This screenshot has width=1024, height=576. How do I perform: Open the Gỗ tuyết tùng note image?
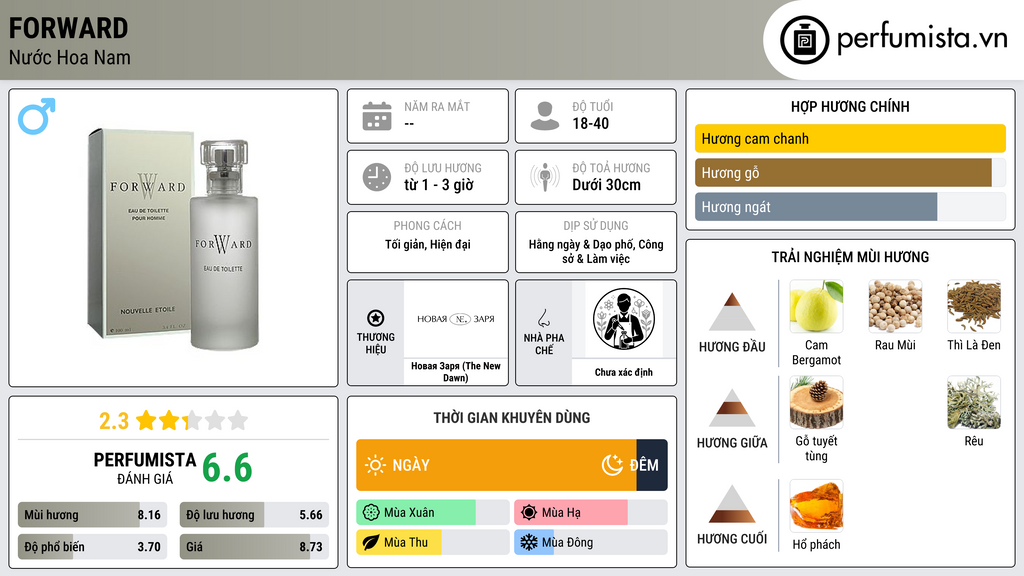(816, 402)
